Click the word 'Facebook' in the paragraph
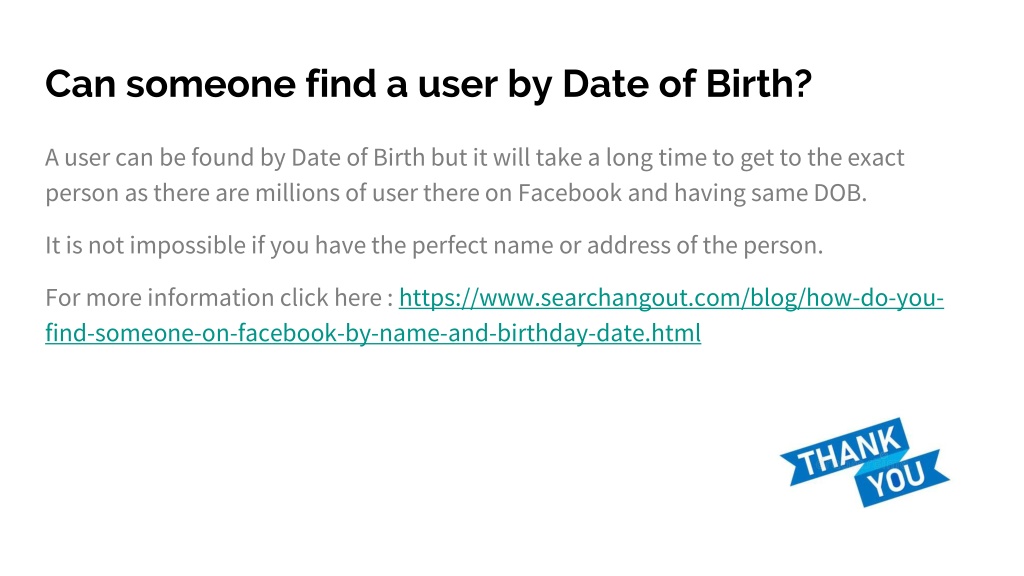Image resolution: width=1024 pixels, height=576 pixels. (569, 193)
